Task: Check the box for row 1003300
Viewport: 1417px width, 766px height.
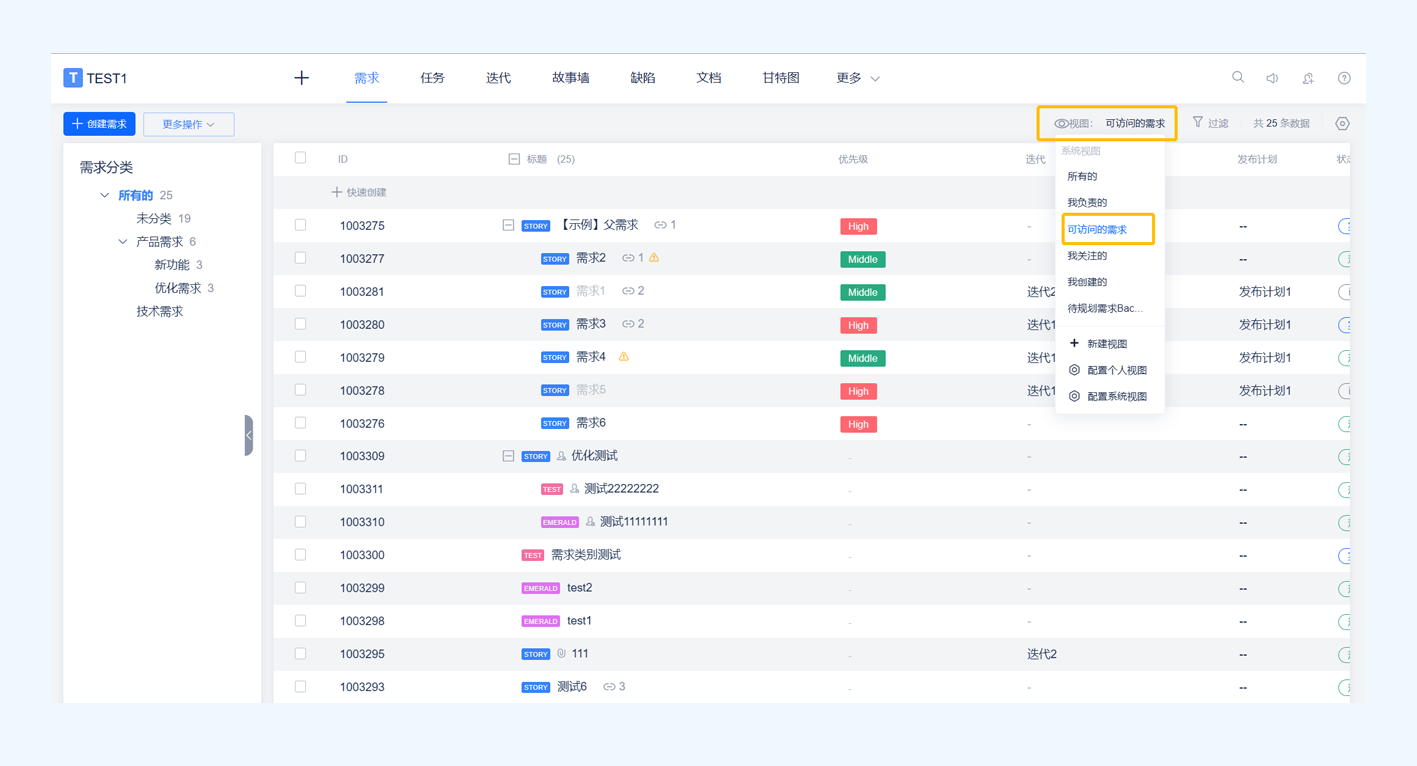Action: 300,555
